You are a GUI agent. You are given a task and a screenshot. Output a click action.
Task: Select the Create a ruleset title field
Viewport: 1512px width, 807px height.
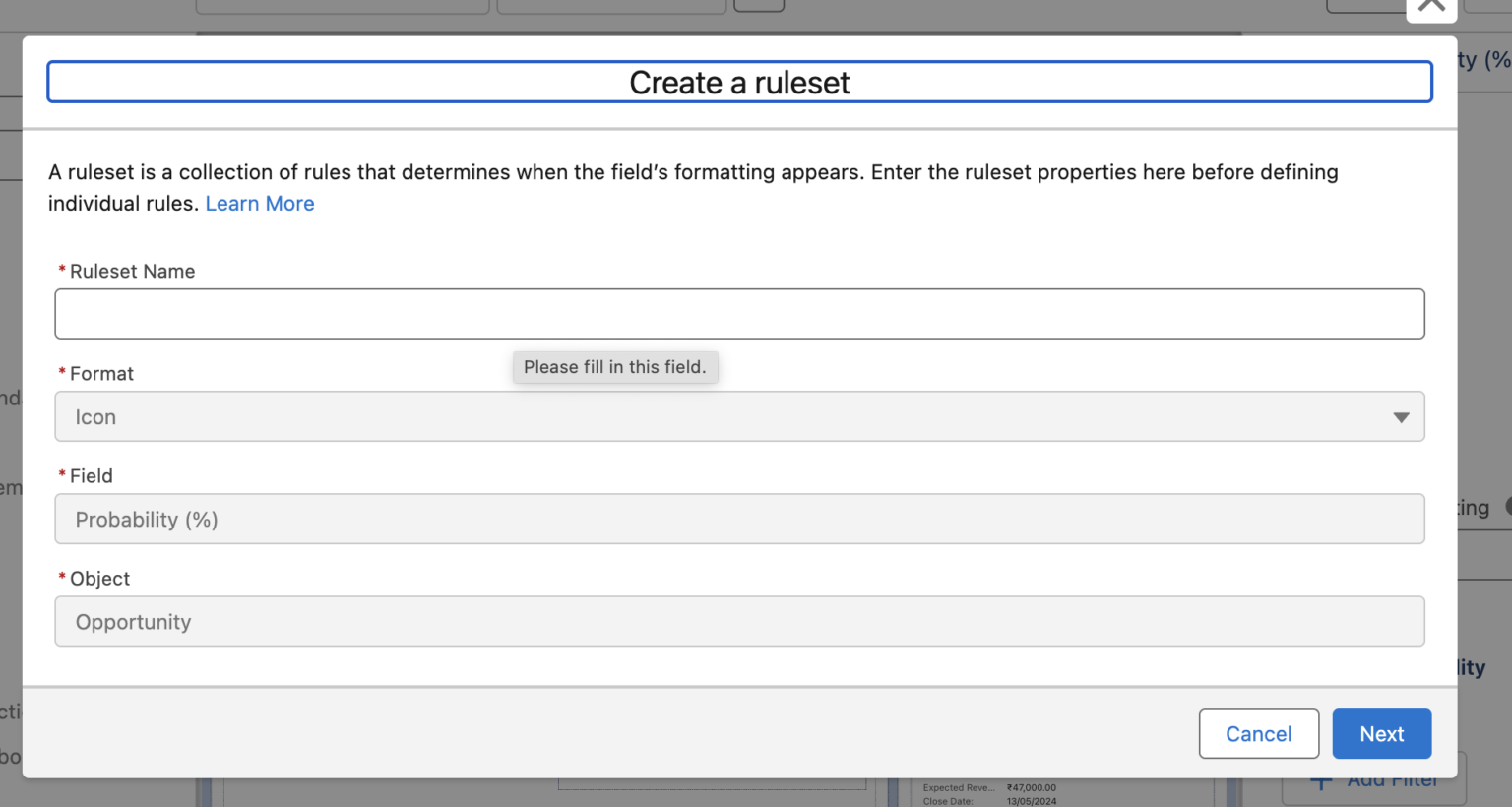click(x=738, y=82)
